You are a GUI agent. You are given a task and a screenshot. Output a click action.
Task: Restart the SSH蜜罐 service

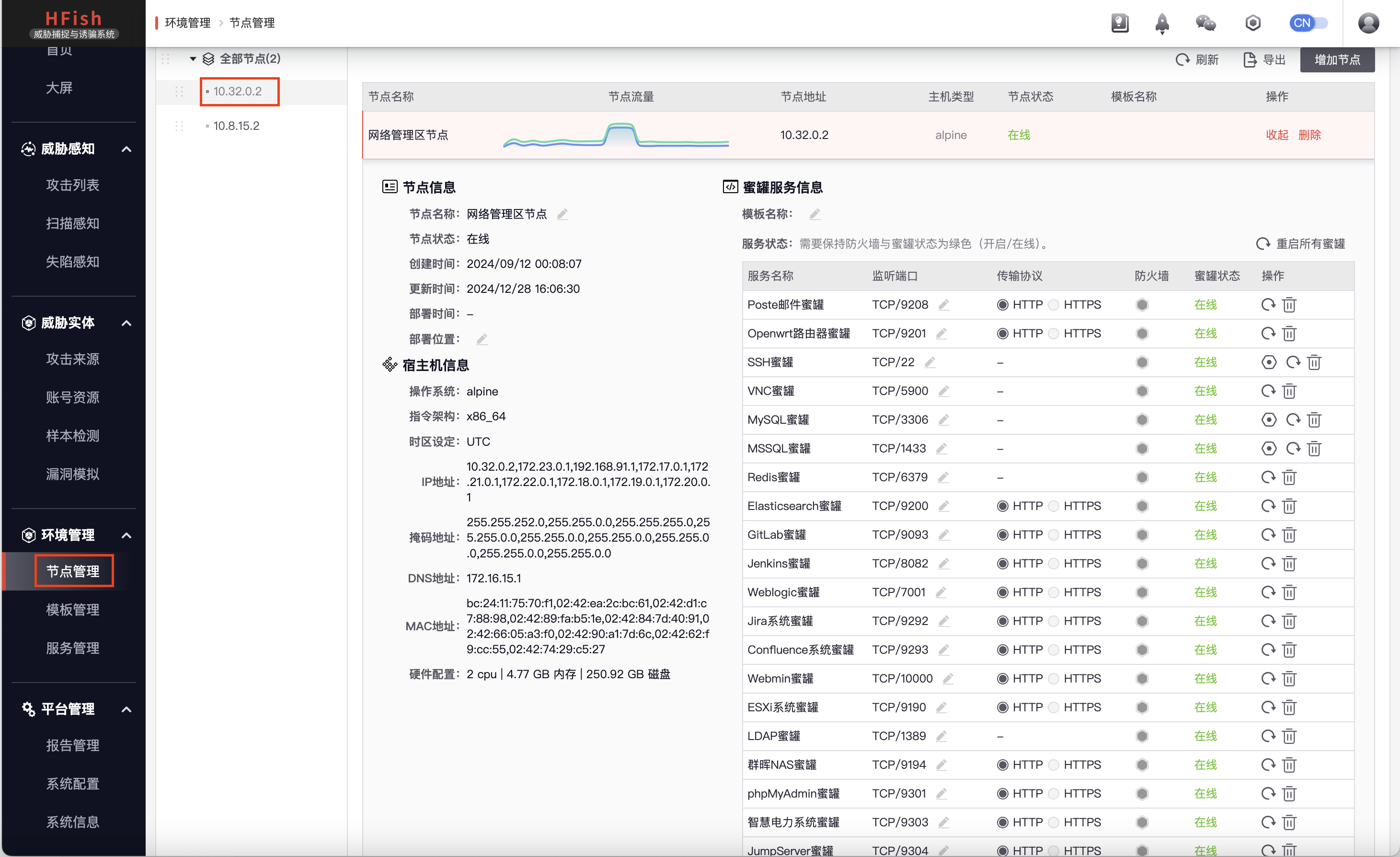pyautogui.click(x=1293, y=362)
